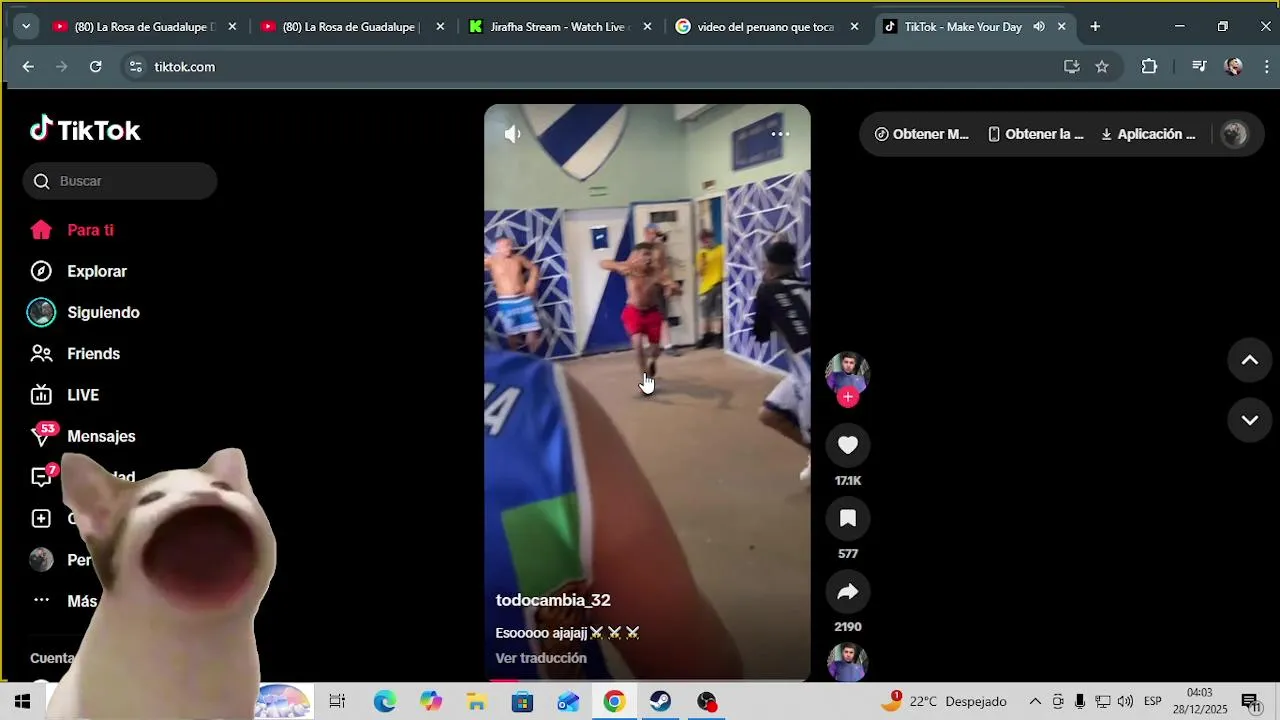Open Steam from taskbar
The image size is (1280, 720).
(660, 702)
